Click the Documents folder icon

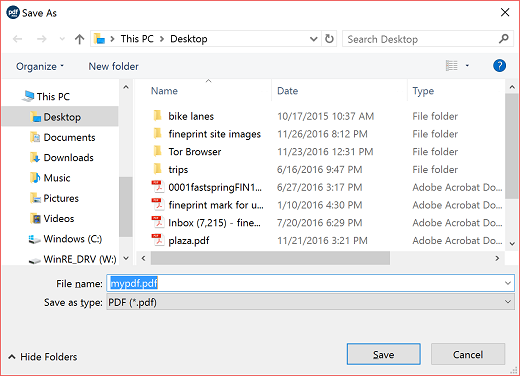[35, 137]
